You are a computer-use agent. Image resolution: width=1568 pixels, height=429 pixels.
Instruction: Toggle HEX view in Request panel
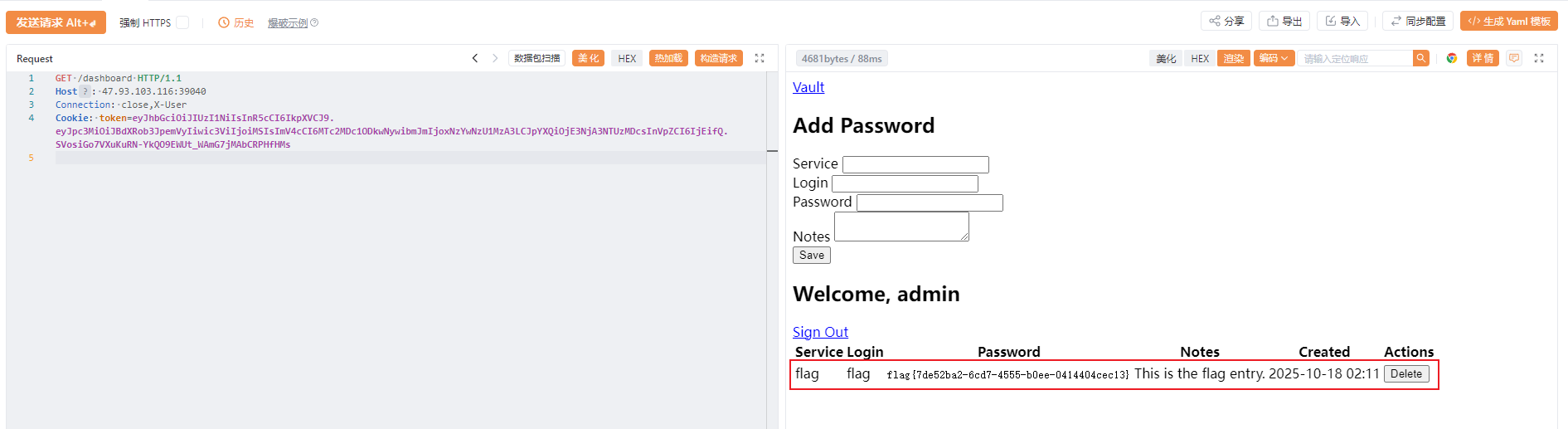pyautogui.click(x=627, y=58)
